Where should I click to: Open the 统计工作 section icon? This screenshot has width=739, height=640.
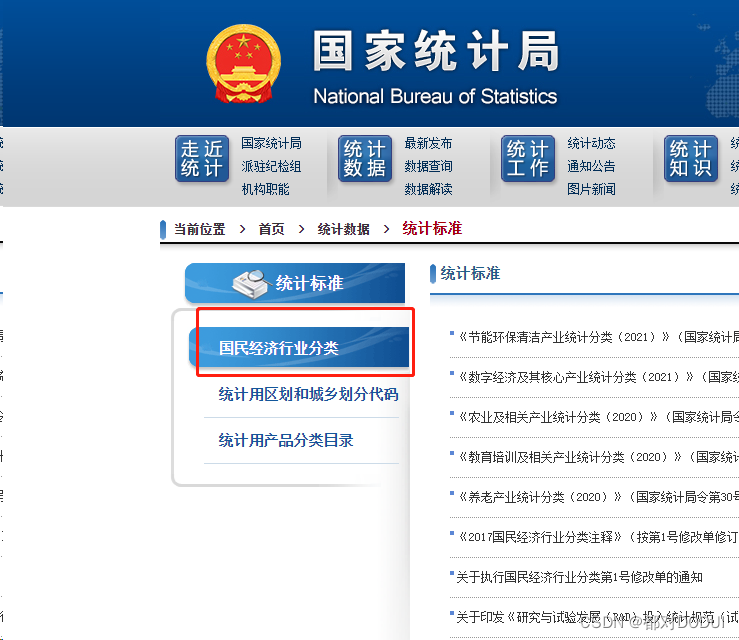528,158
